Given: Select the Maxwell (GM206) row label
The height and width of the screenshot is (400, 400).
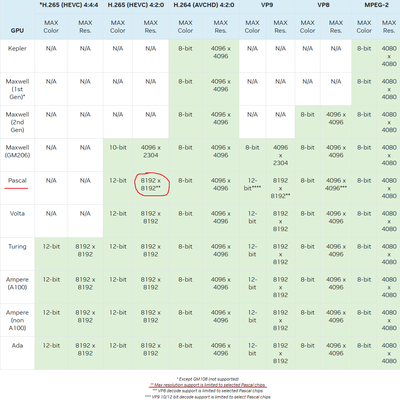Looking at the screenshot, I should coord(17,151).
